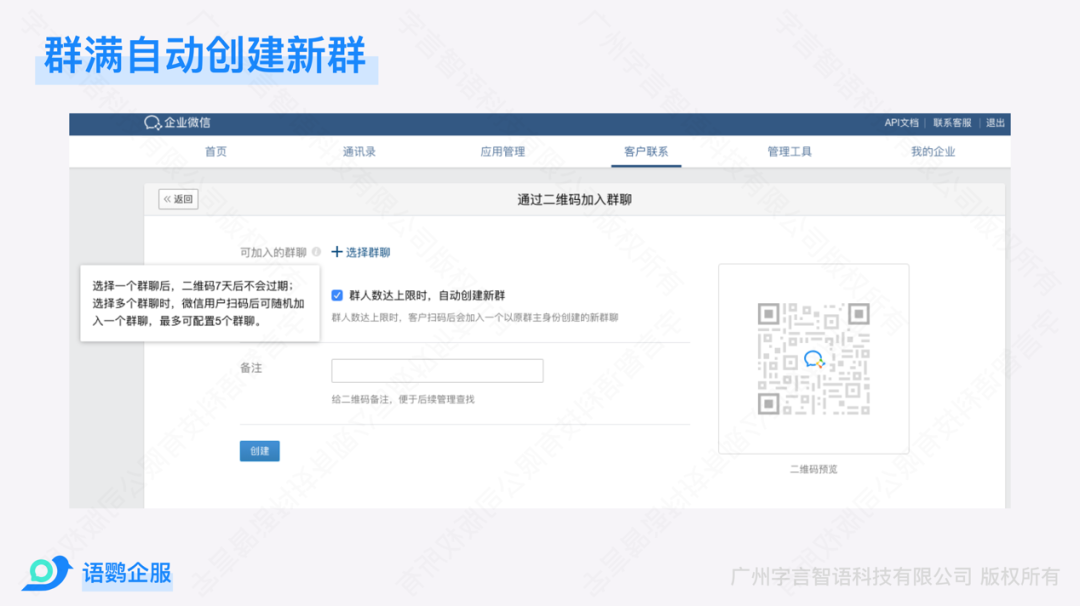Click the 通过二维码加入群聊 page title
This screenshot has width=1080, height=606.
574,200
